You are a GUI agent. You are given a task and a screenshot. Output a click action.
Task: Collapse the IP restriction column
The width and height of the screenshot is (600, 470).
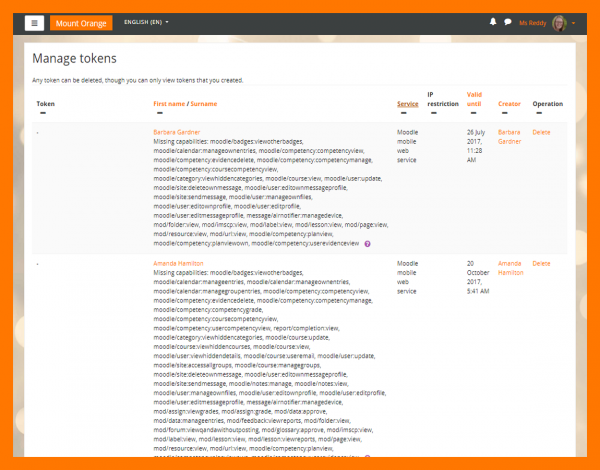pyautogui.click(x=432, y=113)
